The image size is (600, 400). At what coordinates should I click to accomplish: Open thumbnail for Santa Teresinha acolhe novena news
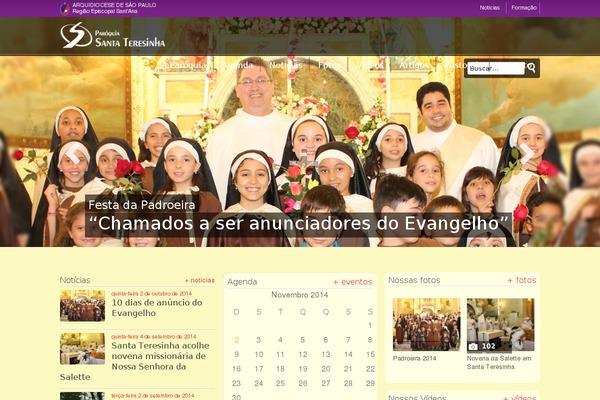tap(82, 348)
